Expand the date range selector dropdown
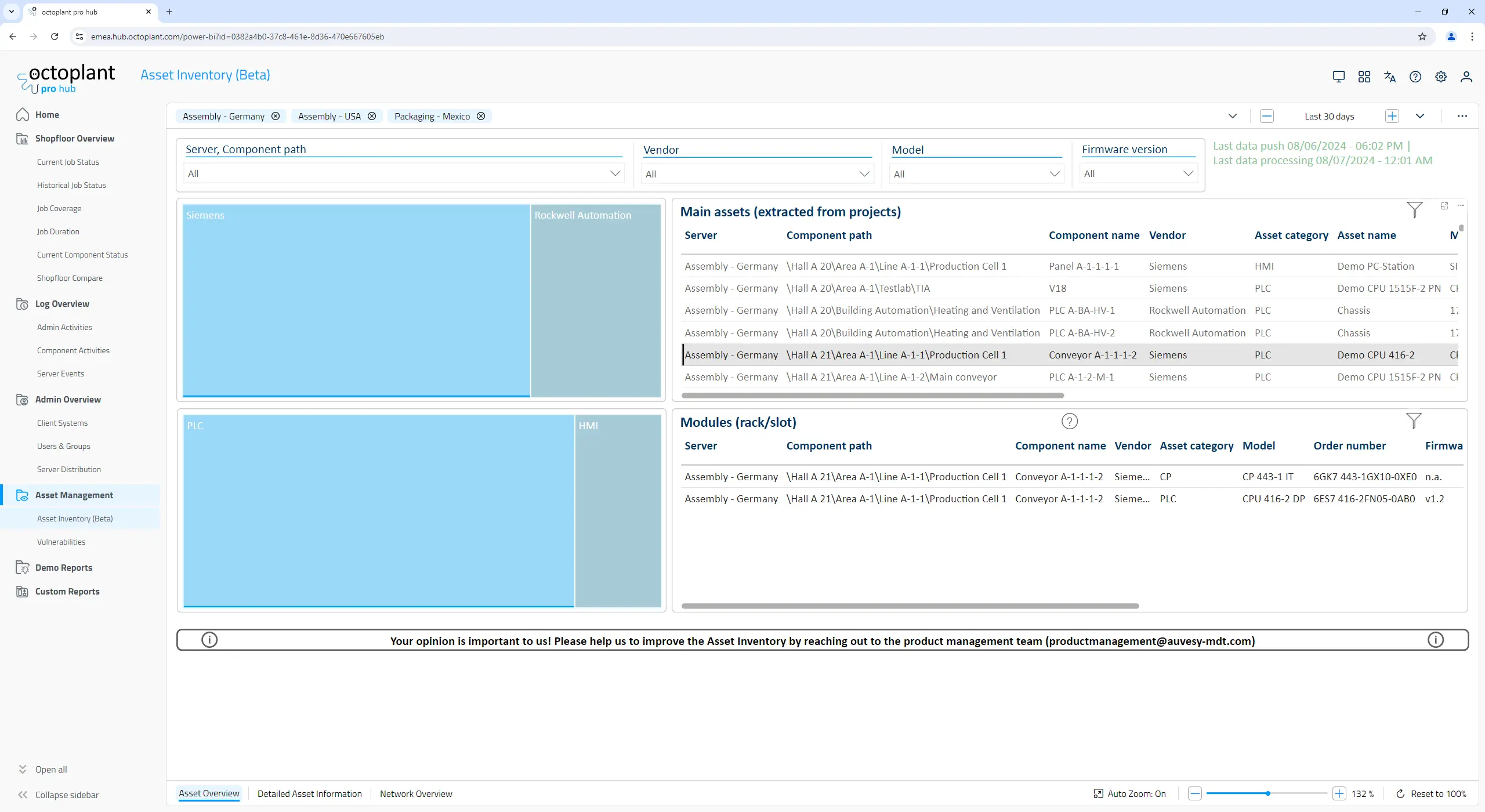 pyautogui.click(x=1420, y=116)
